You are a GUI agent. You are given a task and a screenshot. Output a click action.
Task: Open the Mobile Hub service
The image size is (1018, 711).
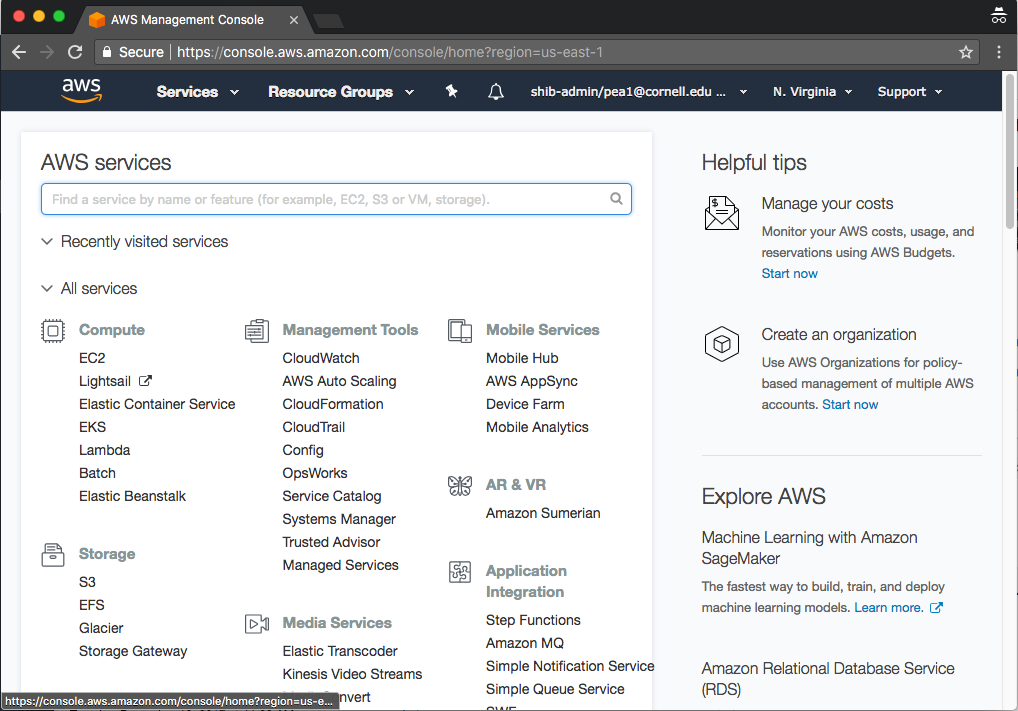(x=522, y=358)
